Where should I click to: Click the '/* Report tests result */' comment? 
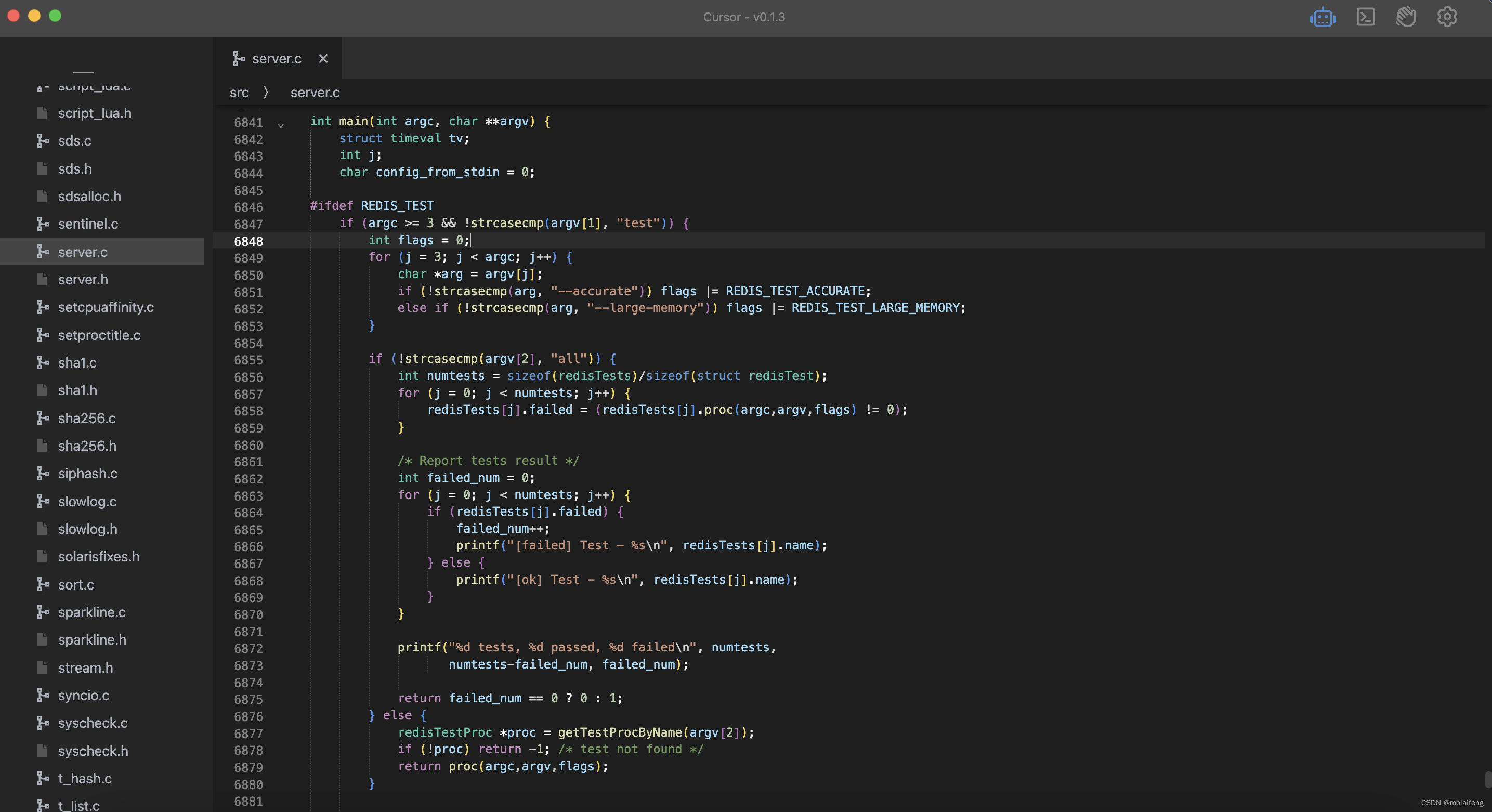tap(488, 461)
